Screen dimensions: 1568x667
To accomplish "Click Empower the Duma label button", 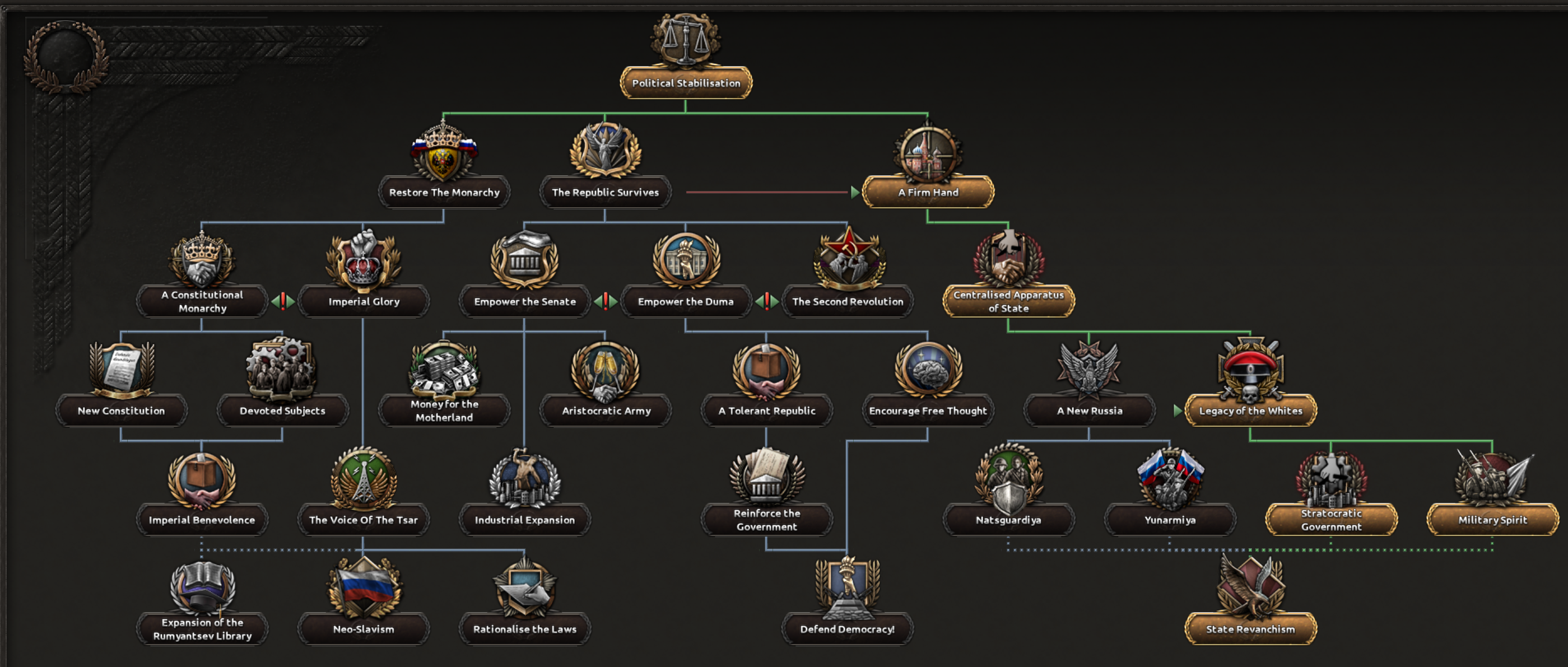I will pyautogui.click(x=685, y=301).
